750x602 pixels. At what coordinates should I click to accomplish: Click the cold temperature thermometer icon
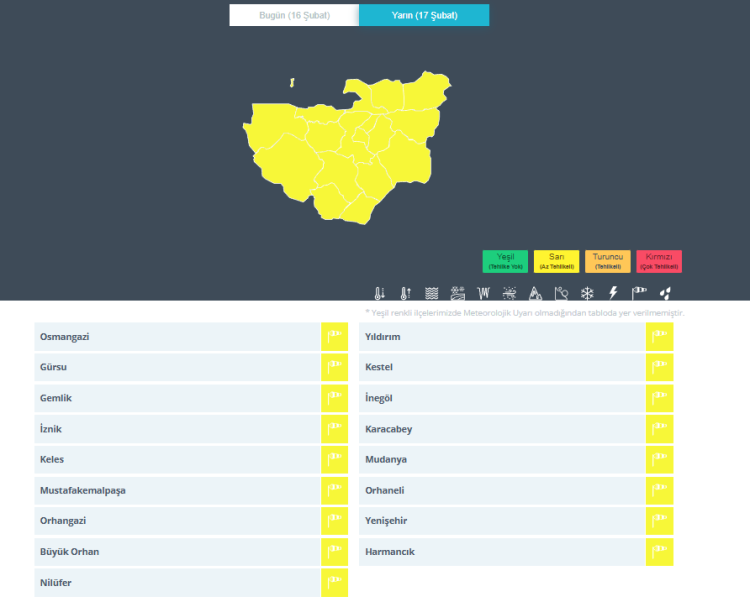pyautogui.click(x=379, y=293)
